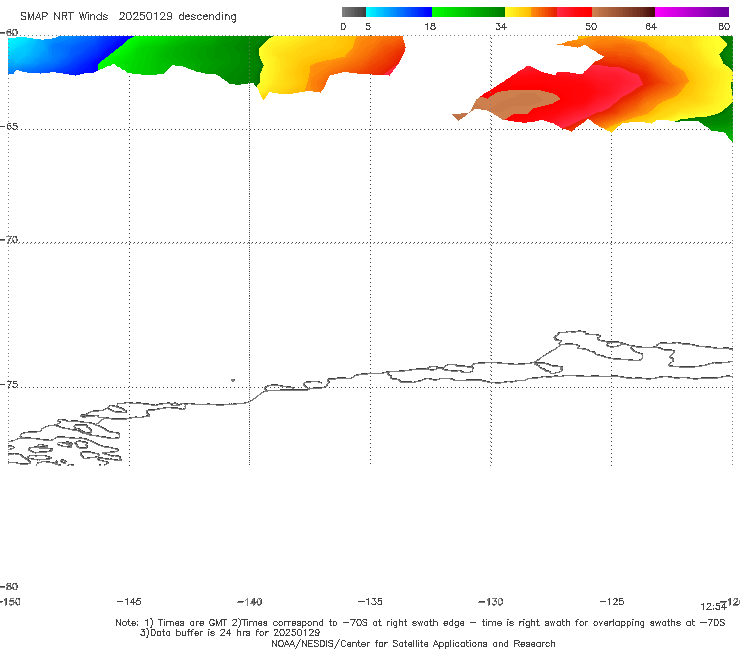Click the yellow-orange segment of the color bar
Viewport: 740px width, 650px height.
(531, 12)
